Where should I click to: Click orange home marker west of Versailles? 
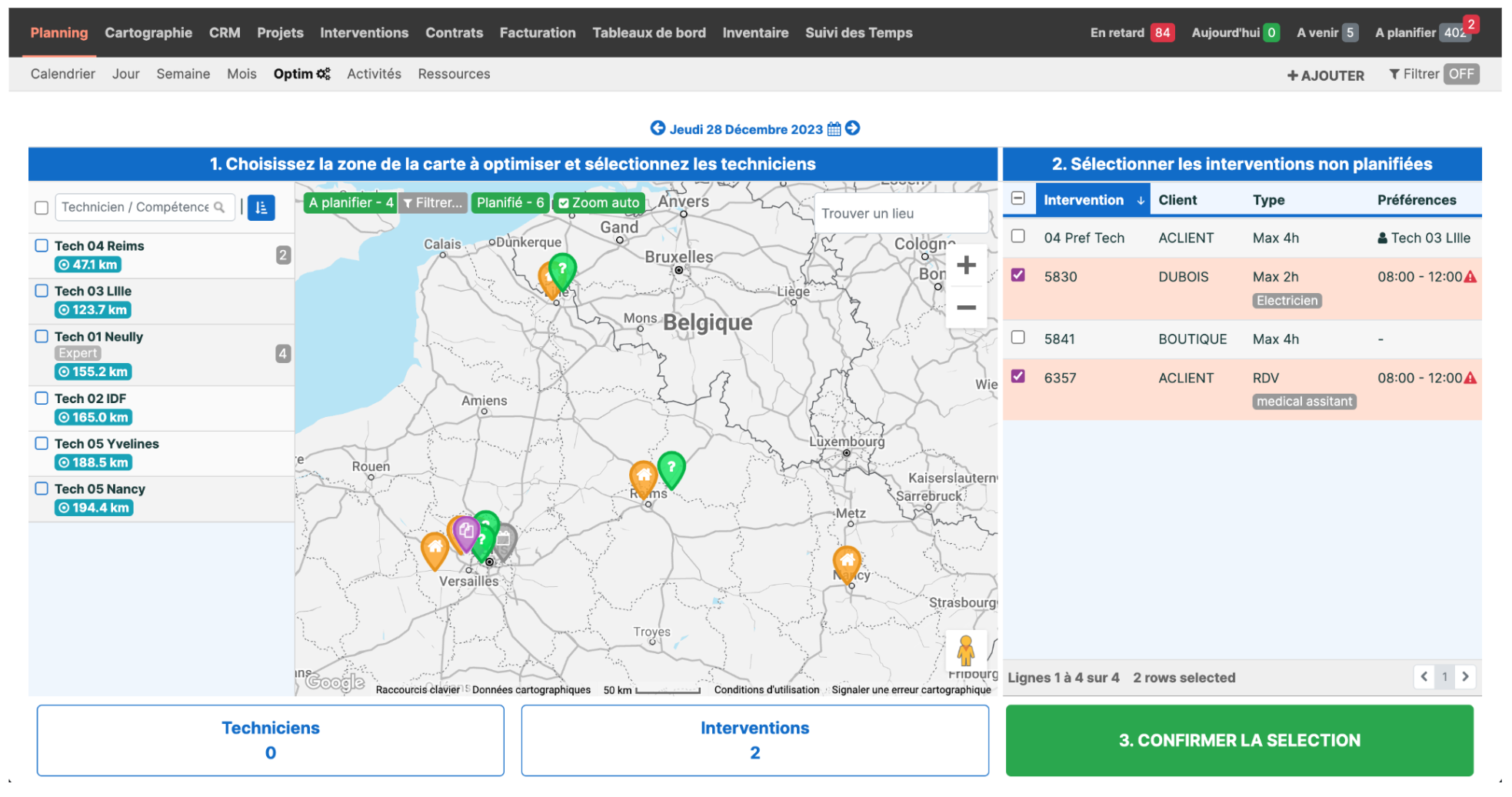[x=435, y=550]
